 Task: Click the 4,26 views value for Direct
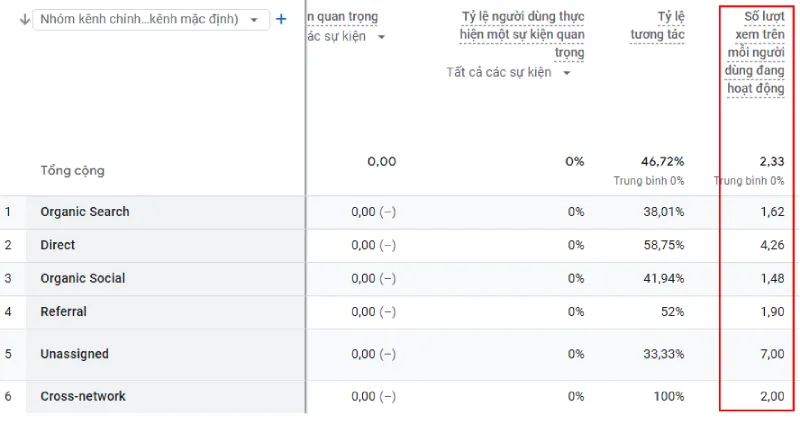click(770, 245)
